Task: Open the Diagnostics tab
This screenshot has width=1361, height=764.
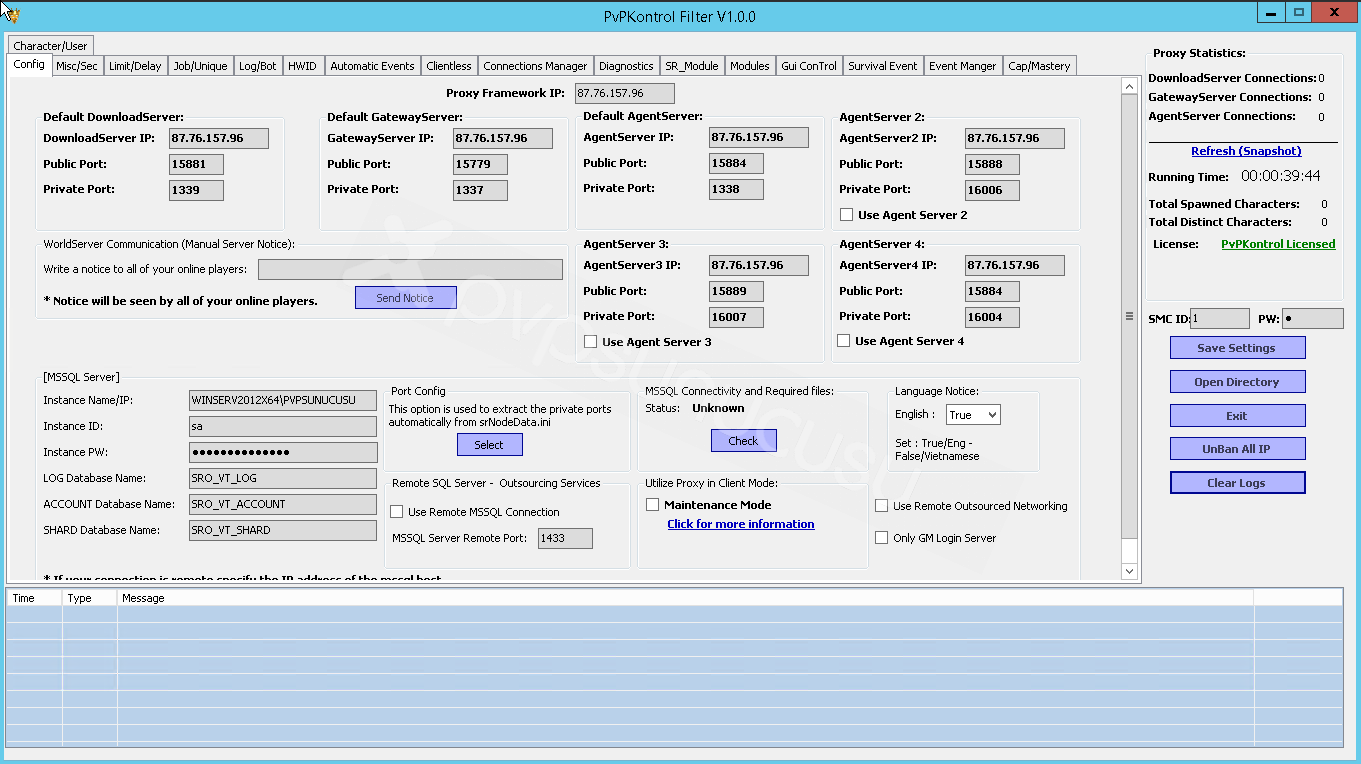Action: 626,66
